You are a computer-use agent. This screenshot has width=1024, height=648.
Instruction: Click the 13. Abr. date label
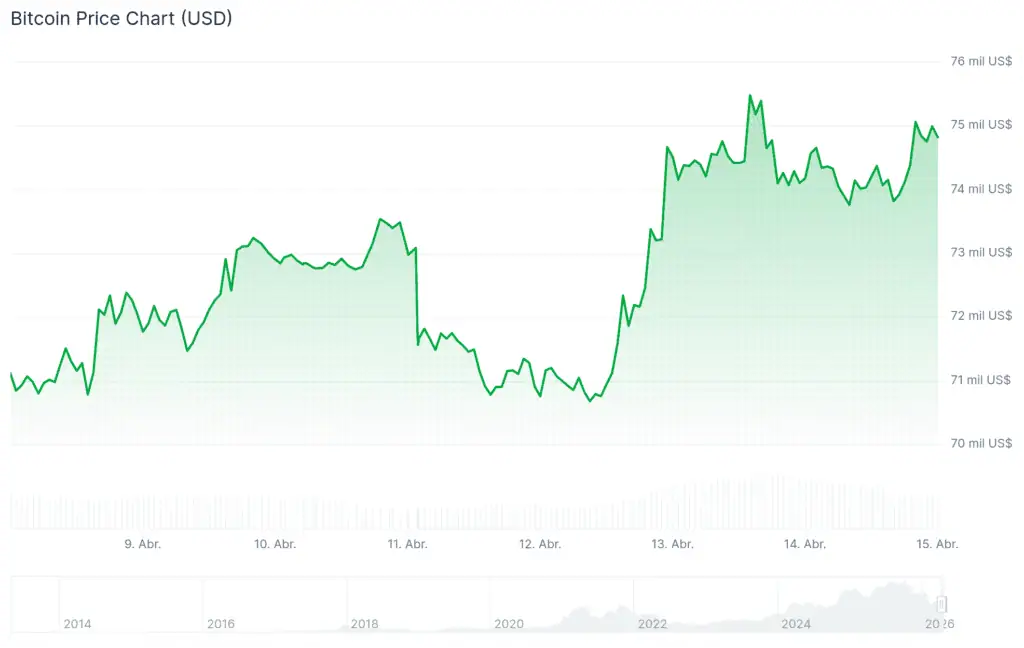click(673, 544)
